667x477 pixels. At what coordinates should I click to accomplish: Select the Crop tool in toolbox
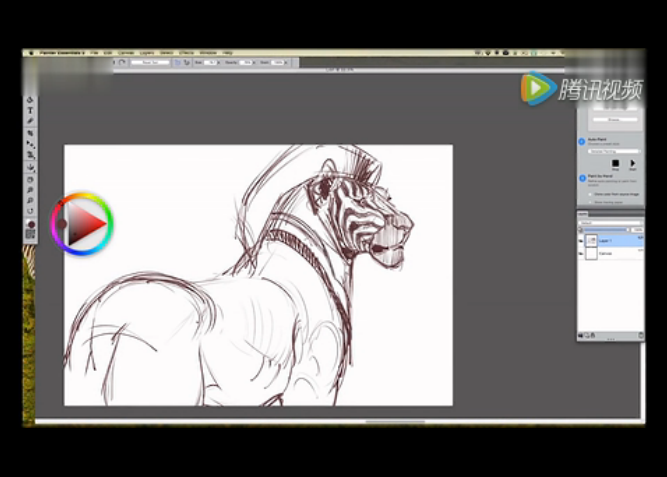[x=30, y=133]
